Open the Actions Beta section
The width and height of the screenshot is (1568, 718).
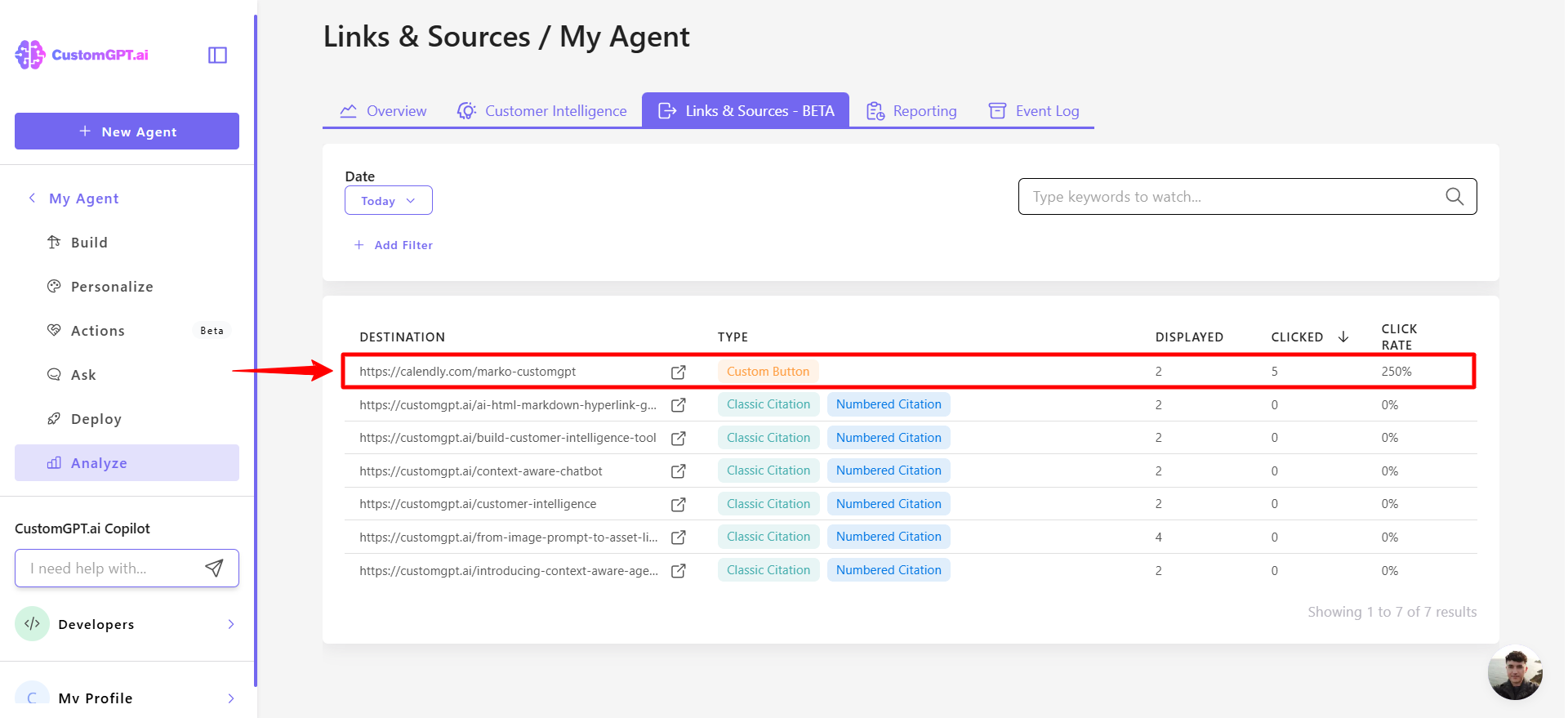click(x=127, y=331)
